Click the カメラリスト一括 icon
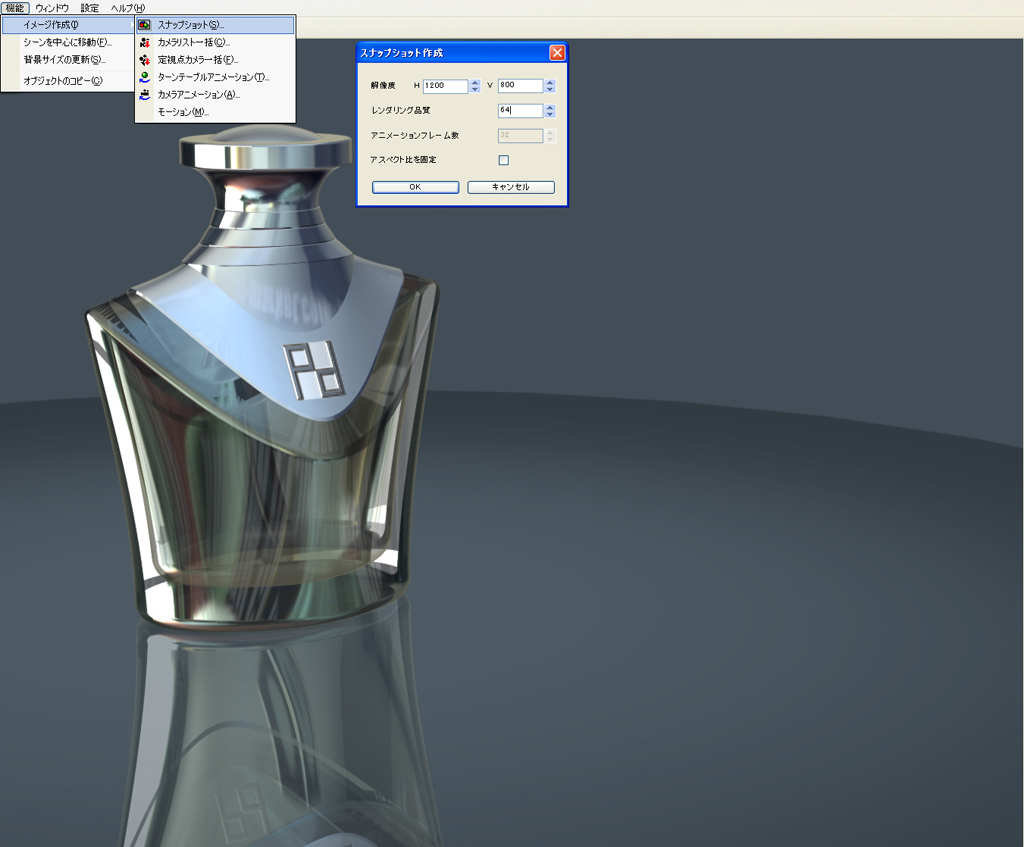The height and width of the screenshot is (847, 1024). click(x=145, y=43)
